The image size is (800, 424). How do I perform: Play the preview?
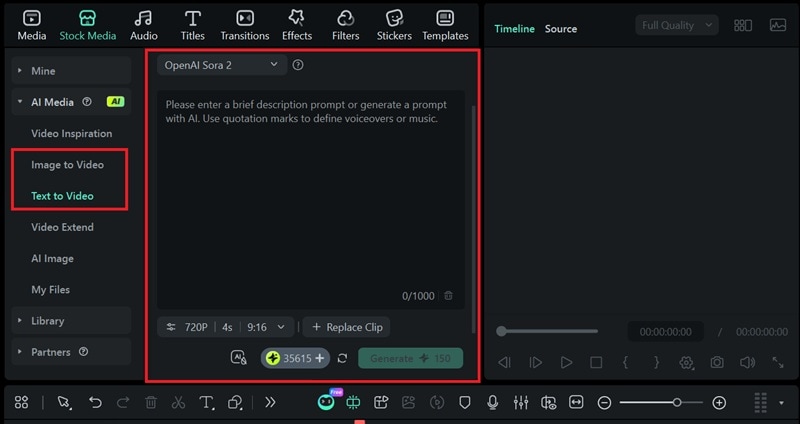click(x=566, y=362)
